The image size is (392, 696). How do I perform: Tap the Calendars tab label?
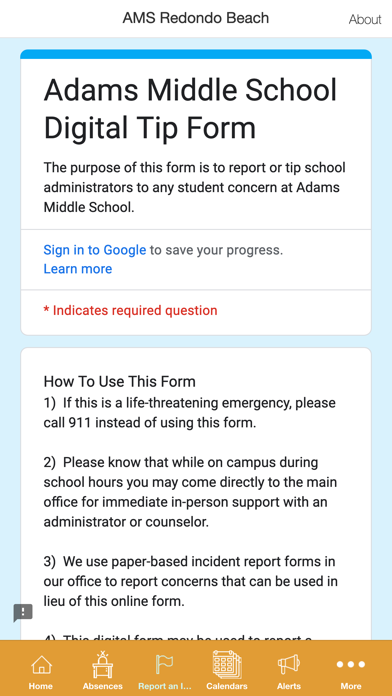pyautogui.click(x=227, y=686)
